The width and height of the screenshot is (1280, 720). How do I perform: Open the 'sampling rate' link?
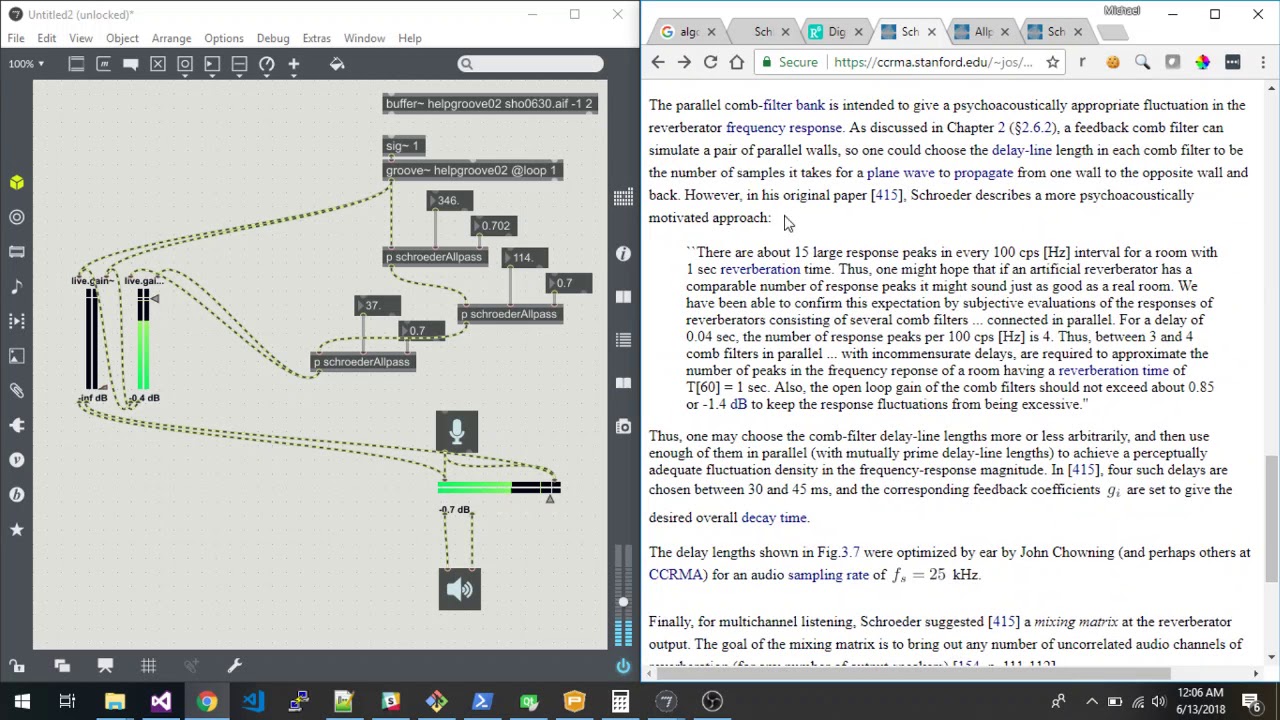828,575
